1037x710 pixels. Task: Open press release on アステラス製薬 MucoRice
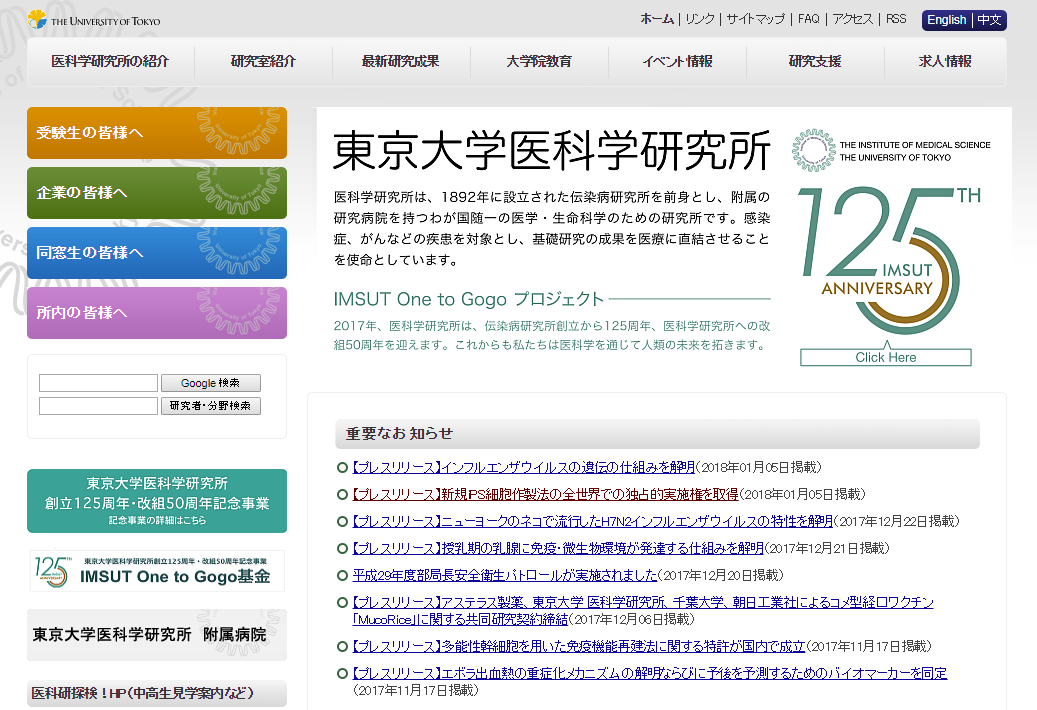tap(643, 611)
